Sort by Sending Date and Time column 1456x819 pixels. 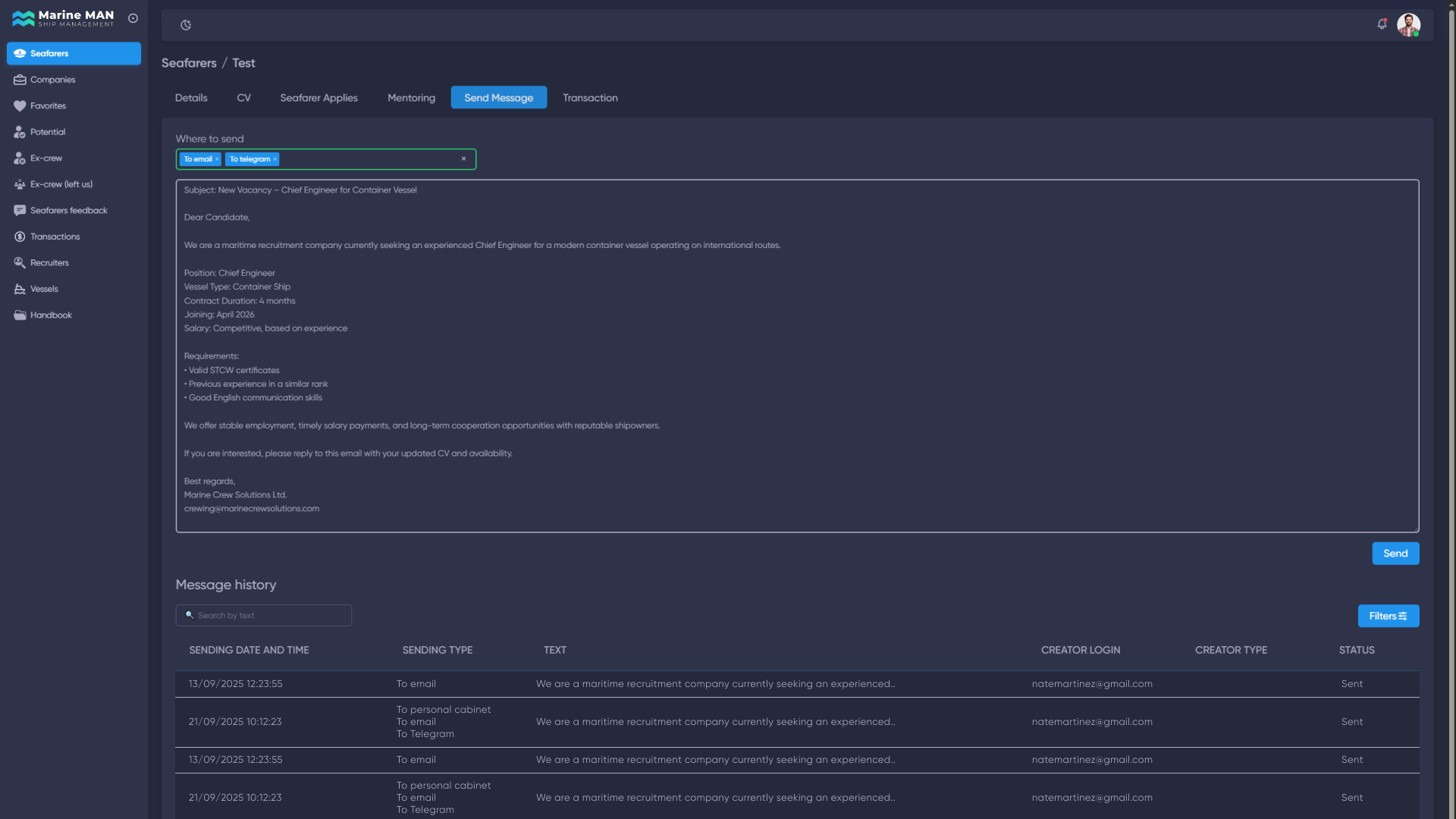pyautogui.click(x=249, y=650)
